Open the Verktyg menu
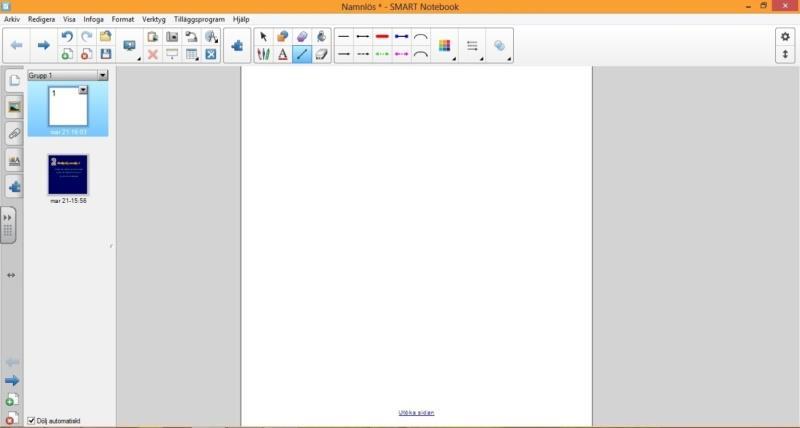The width and height of the screenshot is (800, 428). 154,19
